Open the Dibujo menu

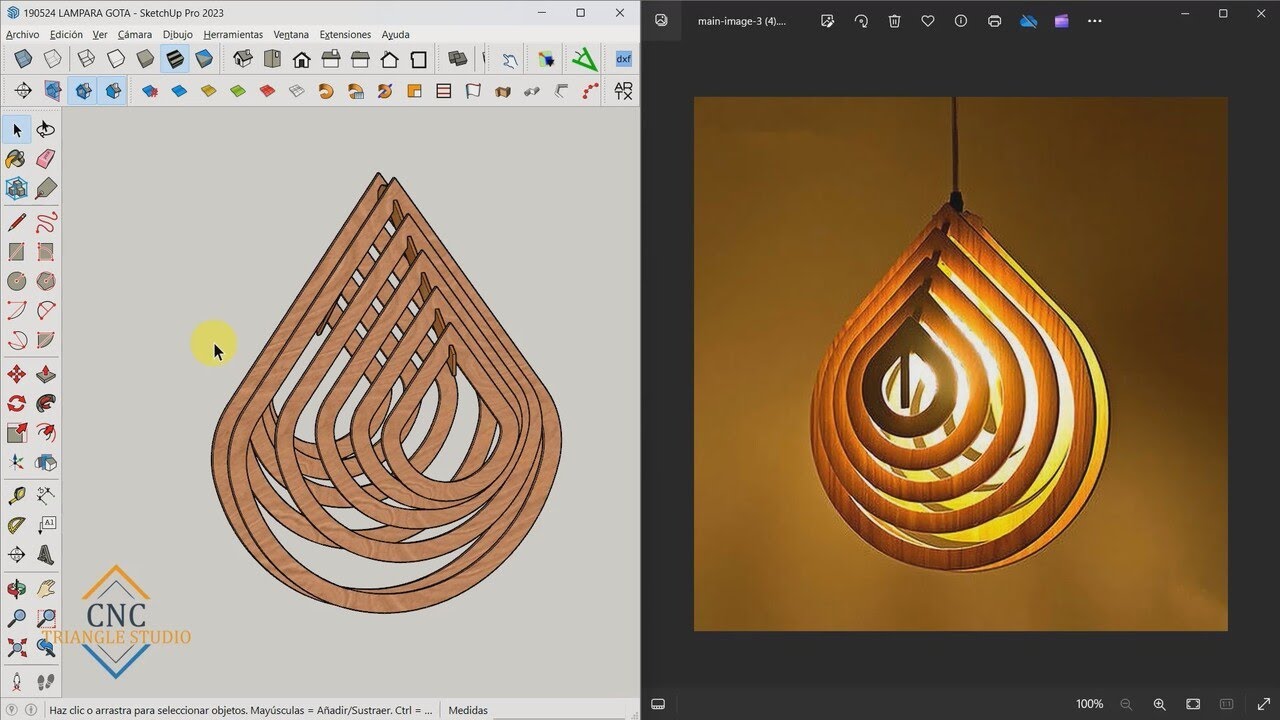tap(178, 35)
